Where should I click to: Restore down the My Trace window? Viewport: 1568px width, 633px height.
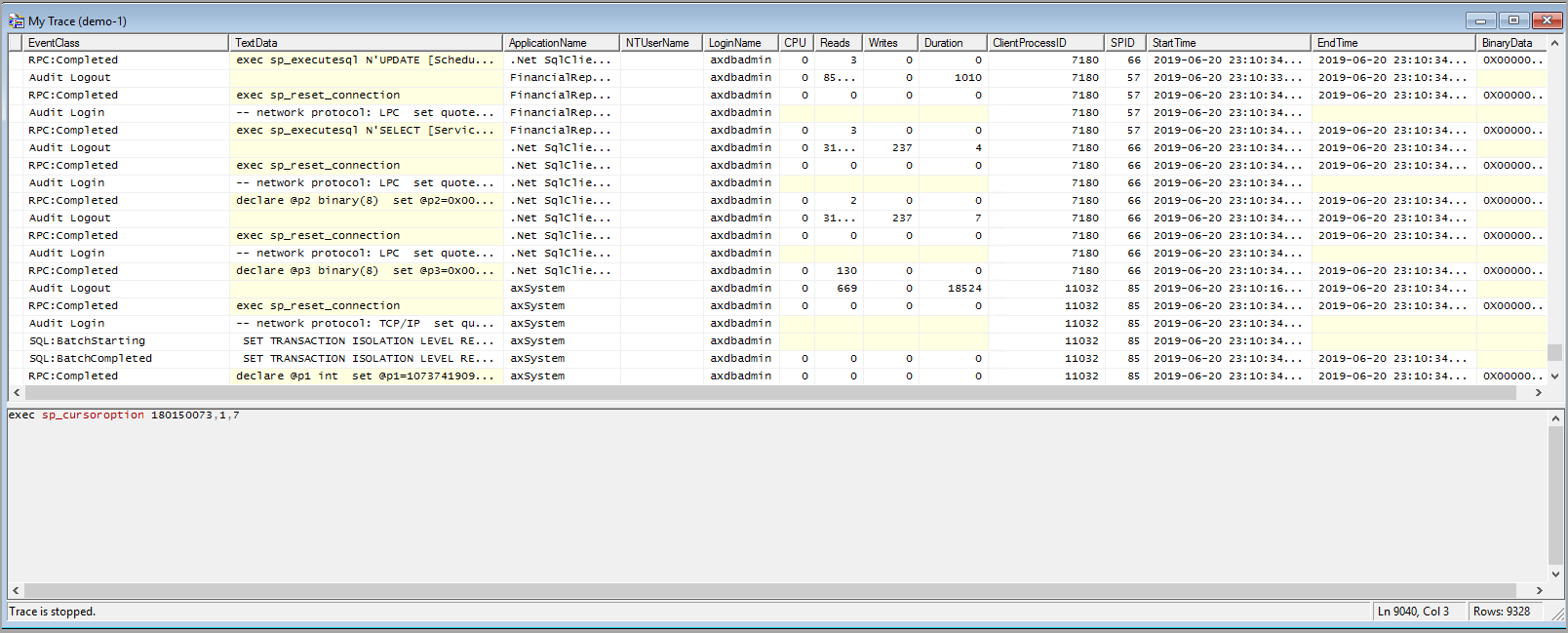click(x=1513, y=20)
